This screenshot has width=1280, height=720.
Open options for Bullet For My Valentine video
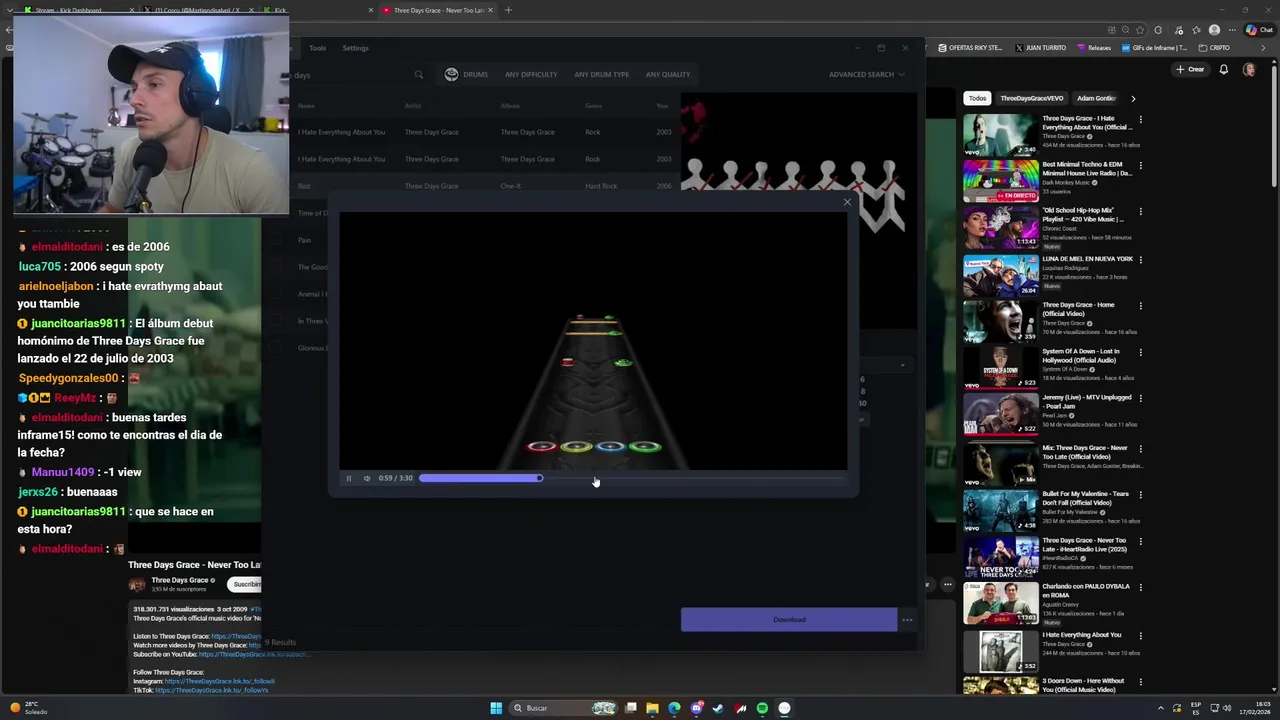pyautogui.click(x=1141, y=494)
